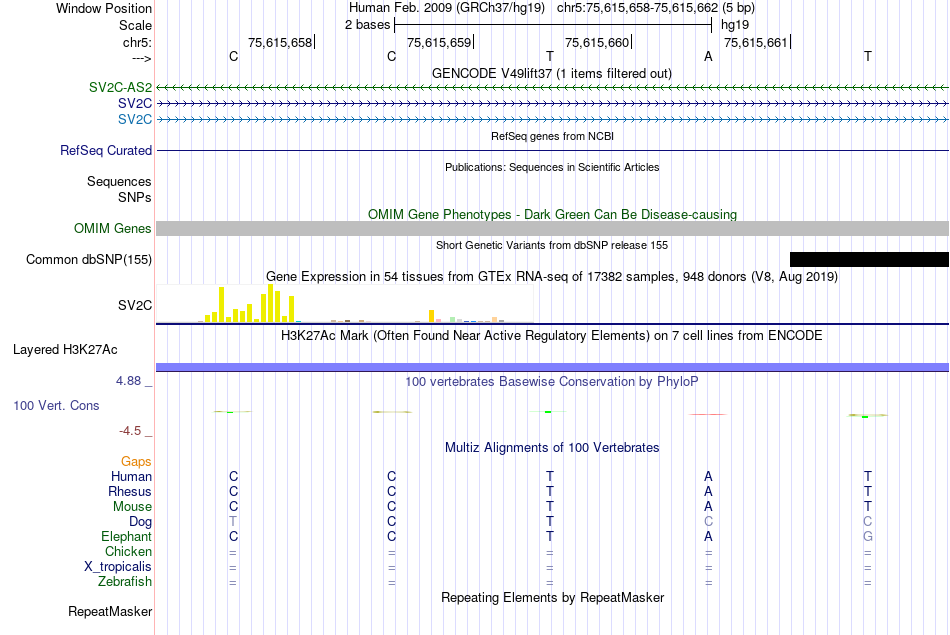Click the SNPs track label
This screenshot has height=635, width=950.
click(135, 197)
